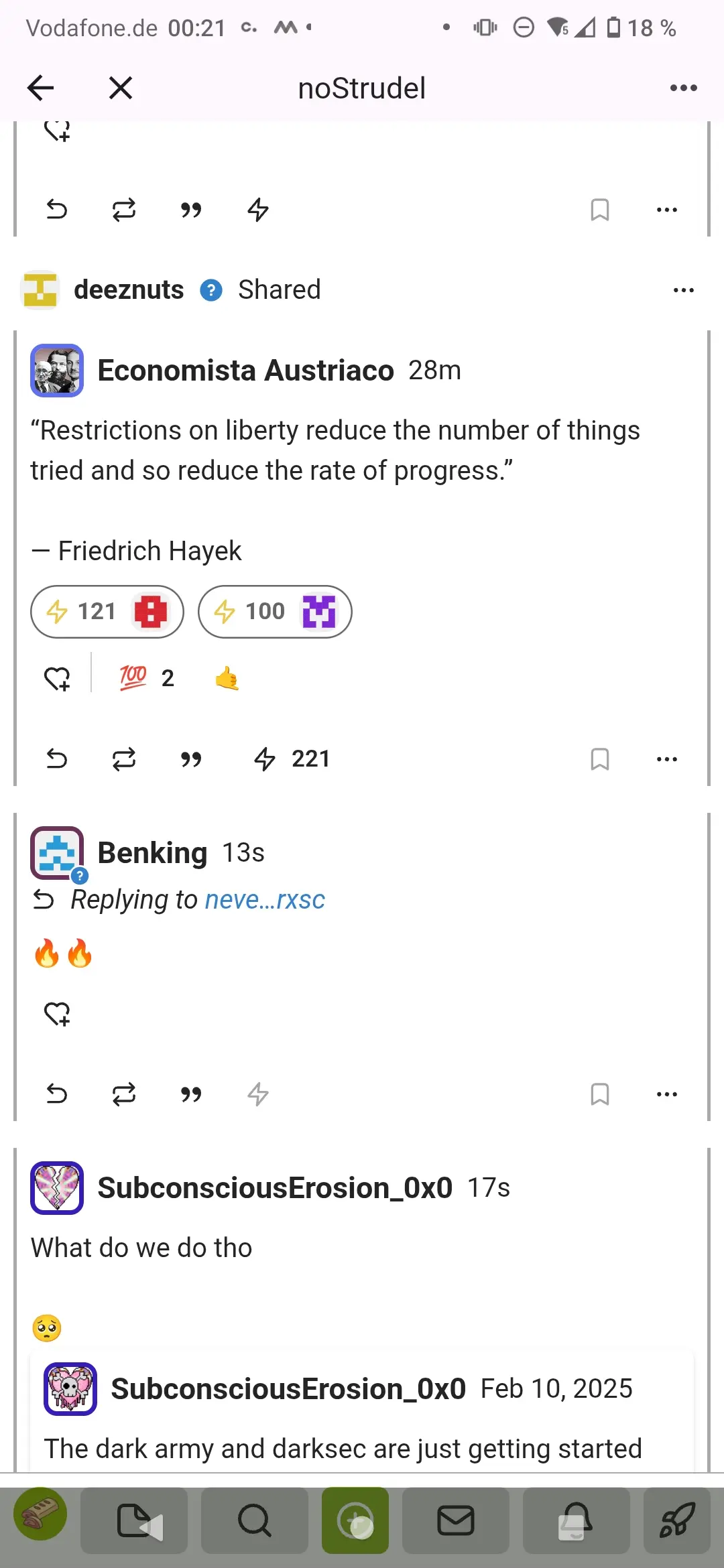Open the deeznuts Shared options menu
Screen dimensions: 724x1568
click(x=684, y=290)
